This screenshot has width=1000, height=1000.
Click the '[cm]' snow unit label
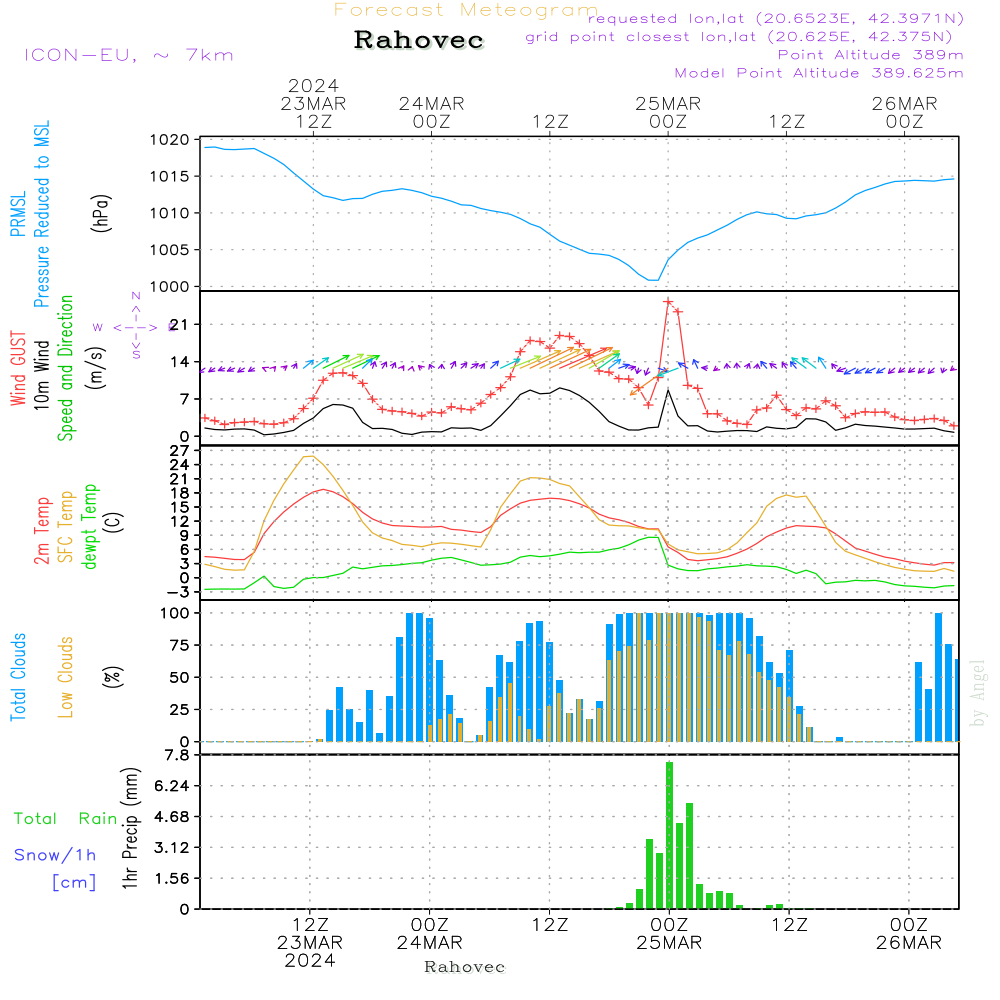click(x=74, y=882)
